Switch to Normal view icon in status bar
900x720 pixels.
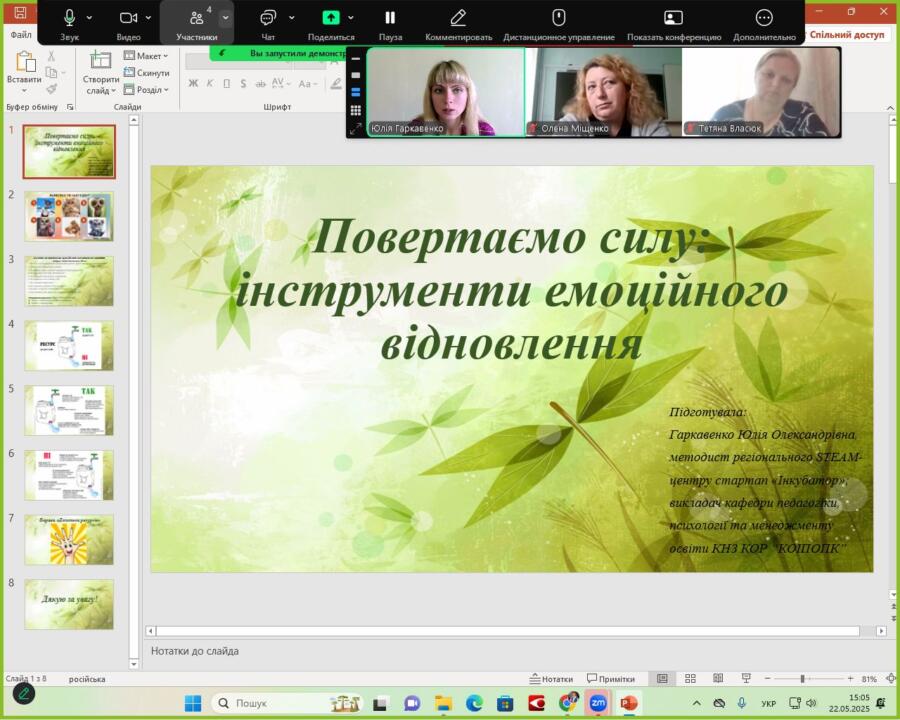point(662,679)
